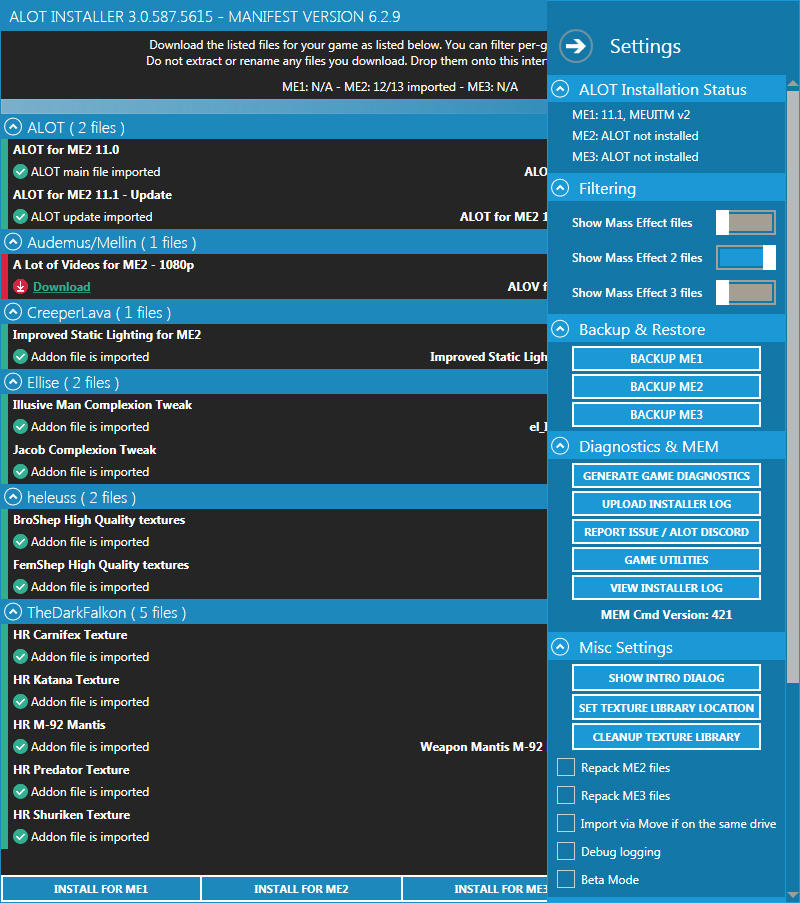Click the MEM Cmd Version: 421 text
The width and height of the screenshot is (800, 903).
(x=666, y=614)
